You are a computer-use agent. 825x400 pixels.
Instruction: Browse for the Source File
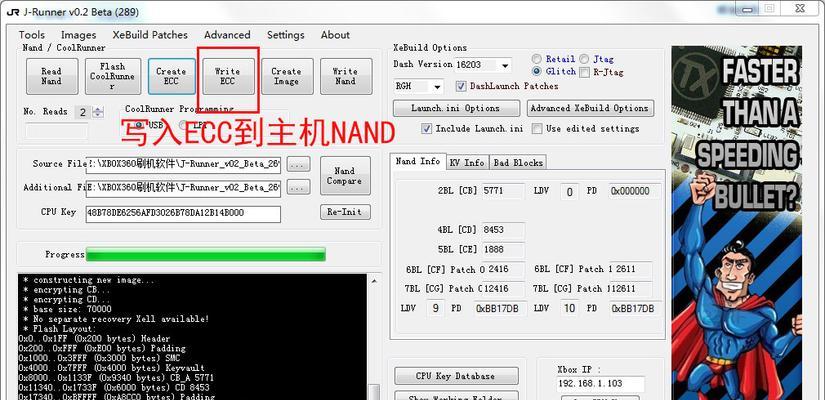coord(298,164)
